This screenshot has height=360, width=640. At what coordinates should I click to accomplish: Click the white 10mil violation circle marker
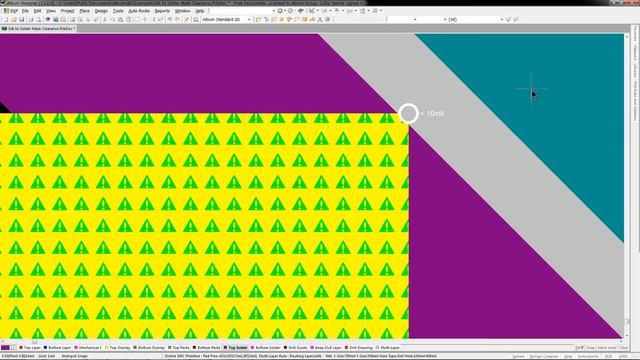pos(409,113)
